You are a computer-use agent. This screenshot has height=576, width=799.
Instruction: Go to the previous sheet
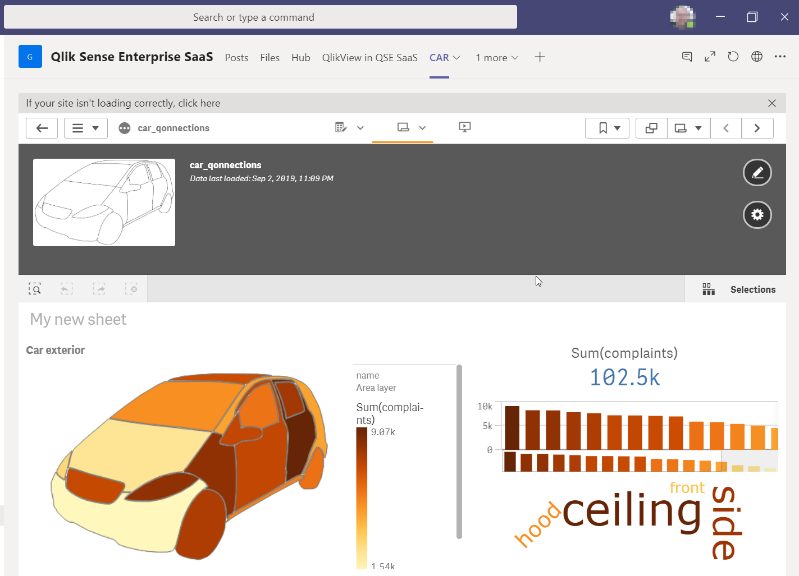pos(726,128)
